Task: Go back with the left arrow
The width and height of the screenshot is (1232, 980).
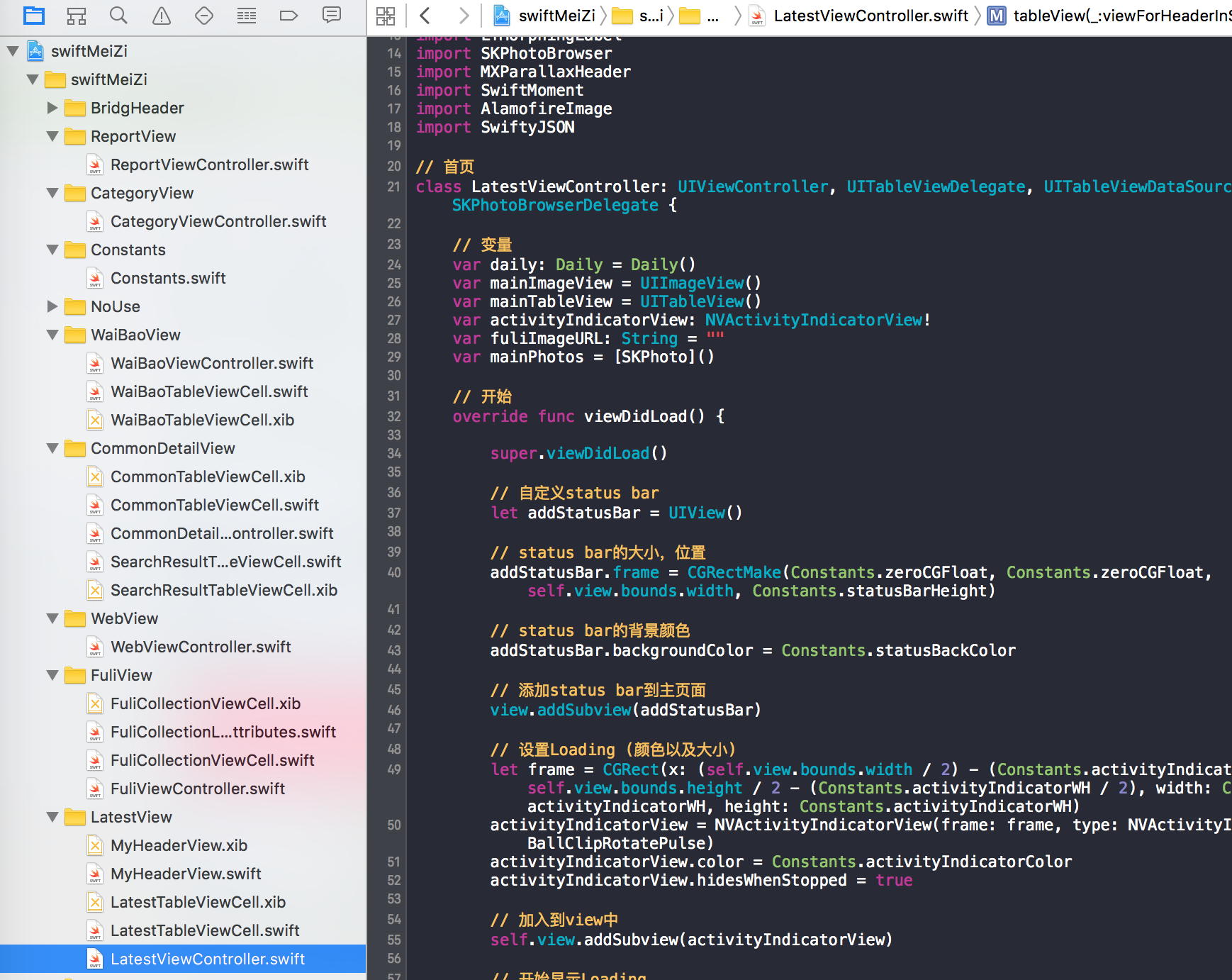Action: tap(425, 16)
